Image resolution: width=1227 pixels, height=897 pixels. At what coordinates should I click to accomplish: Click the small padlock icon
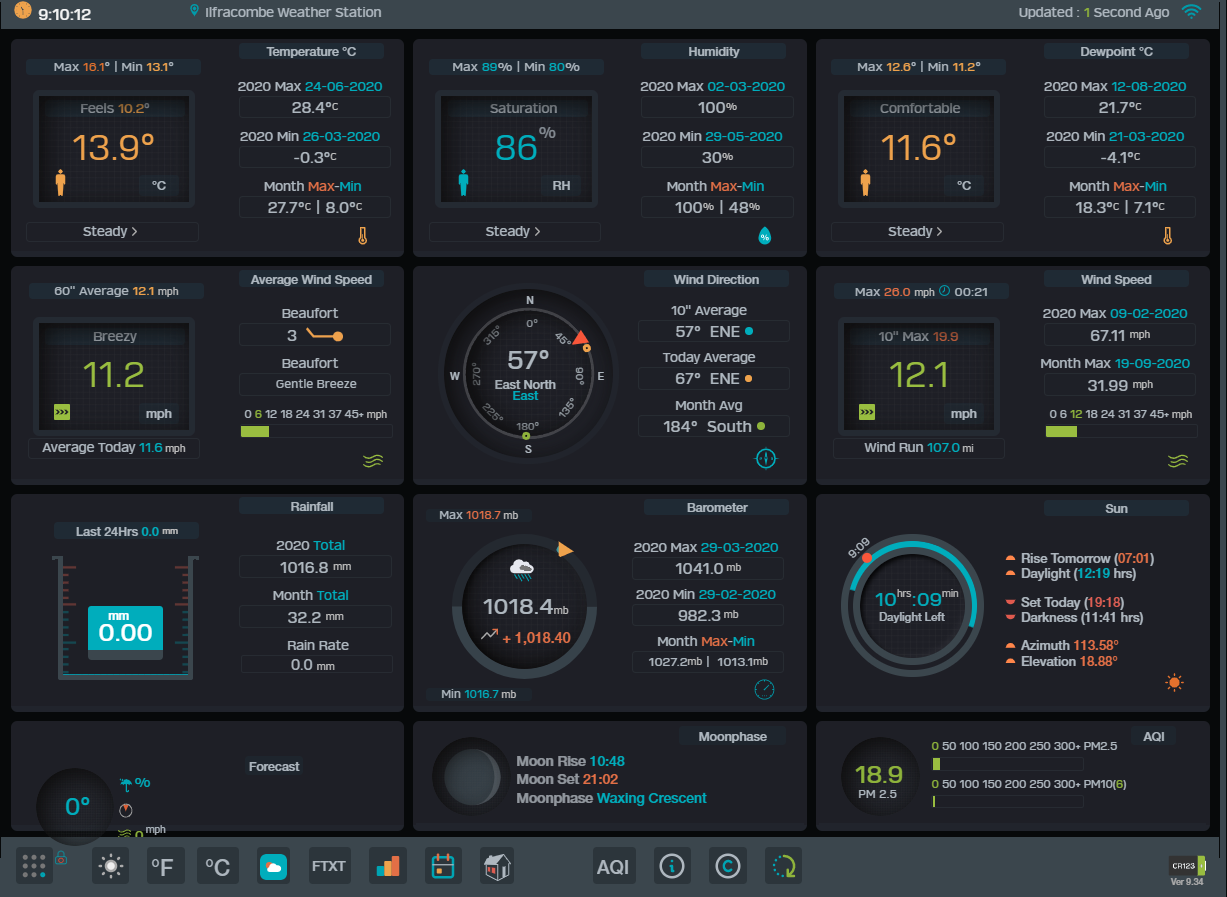point(61,858)
